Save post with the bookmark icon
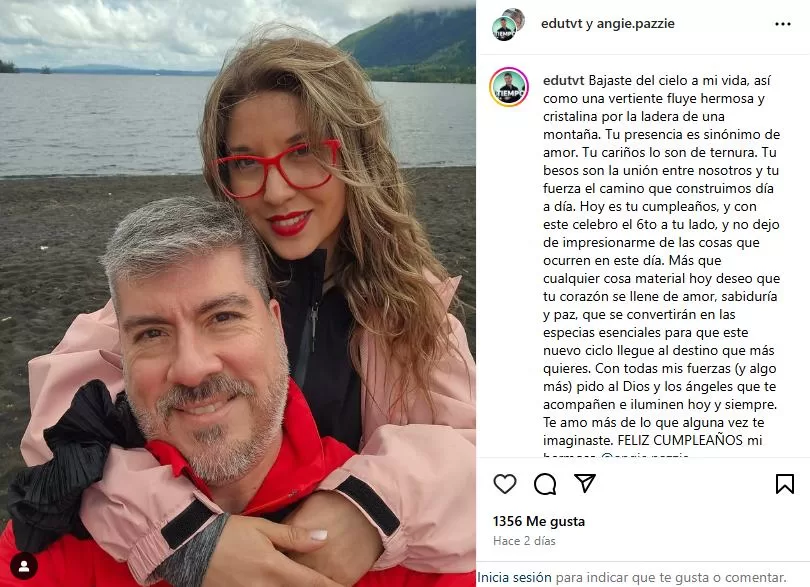Viewport: 810px width, 587px height. click(785, 484)
